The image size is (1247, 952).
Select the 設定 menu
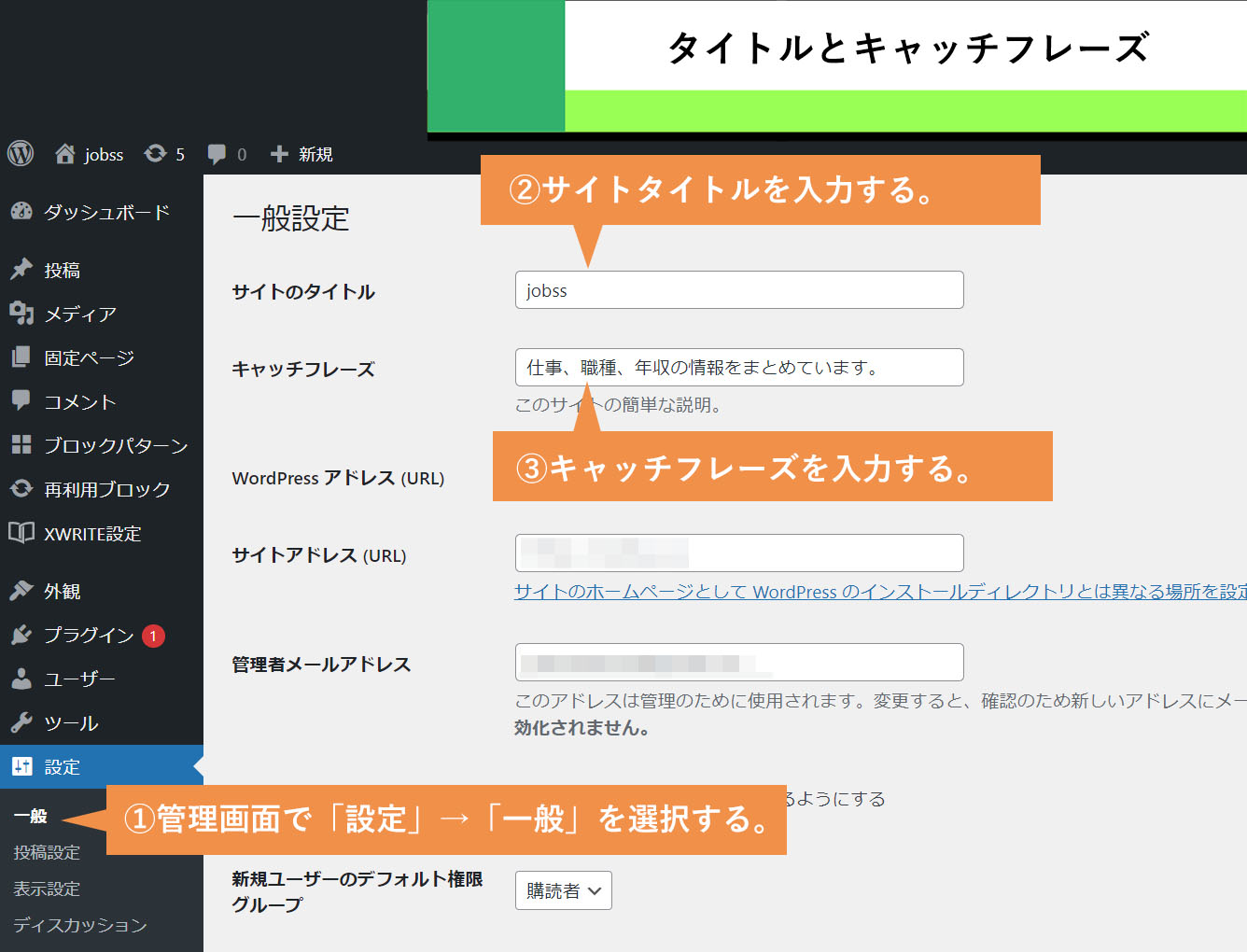point(102,766)
